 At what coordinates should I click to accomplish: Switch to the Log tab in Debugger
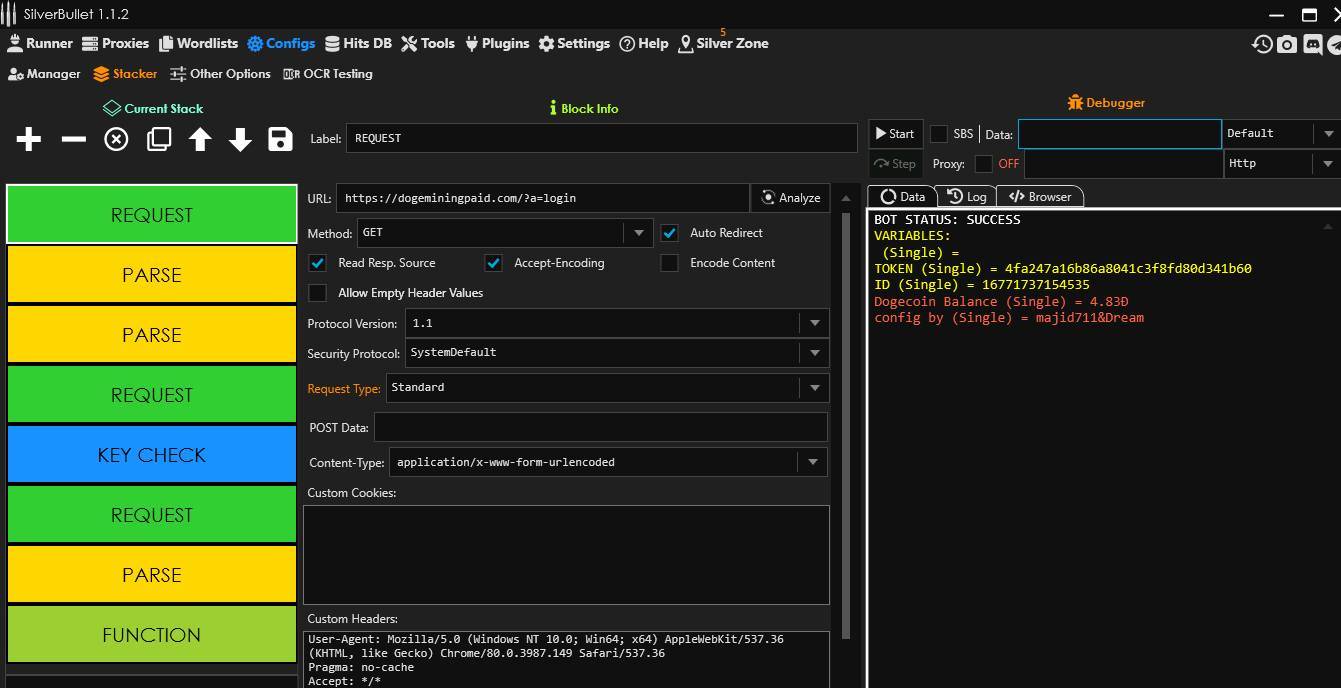pos(967,197)
